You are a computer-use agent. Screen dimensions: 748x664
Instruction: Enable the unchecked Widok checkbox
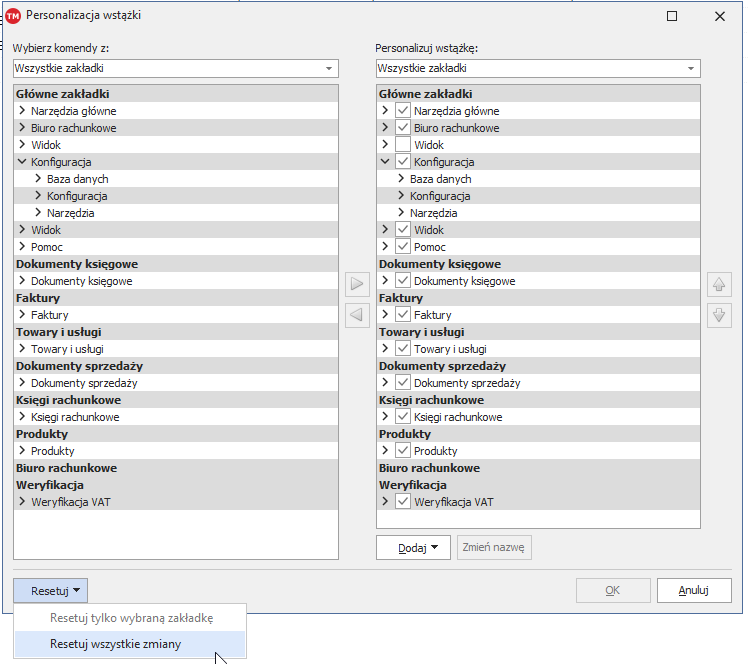tap(403, 145)
